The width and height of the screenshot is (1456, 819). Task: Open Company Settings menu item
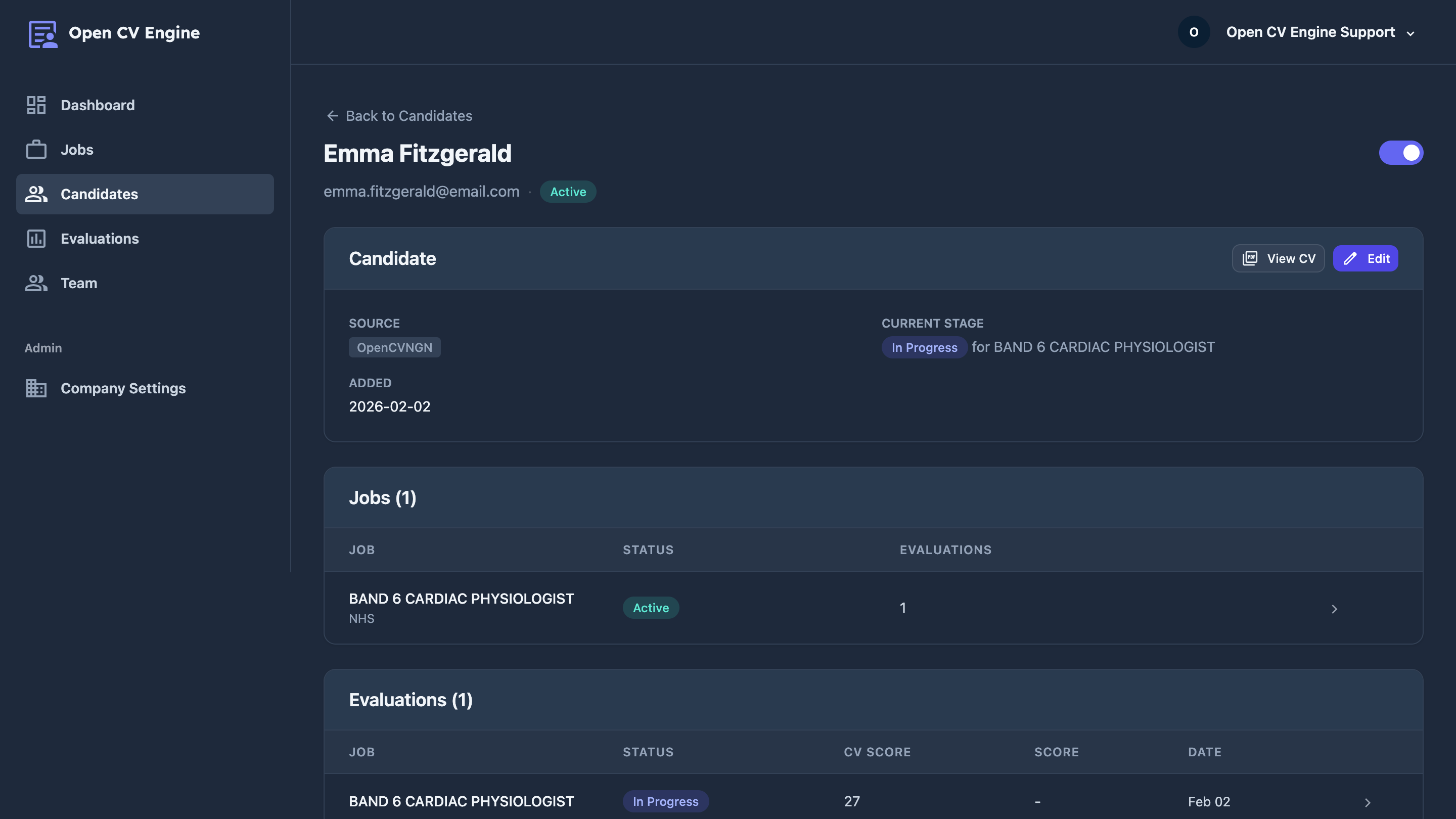(123, 388)
